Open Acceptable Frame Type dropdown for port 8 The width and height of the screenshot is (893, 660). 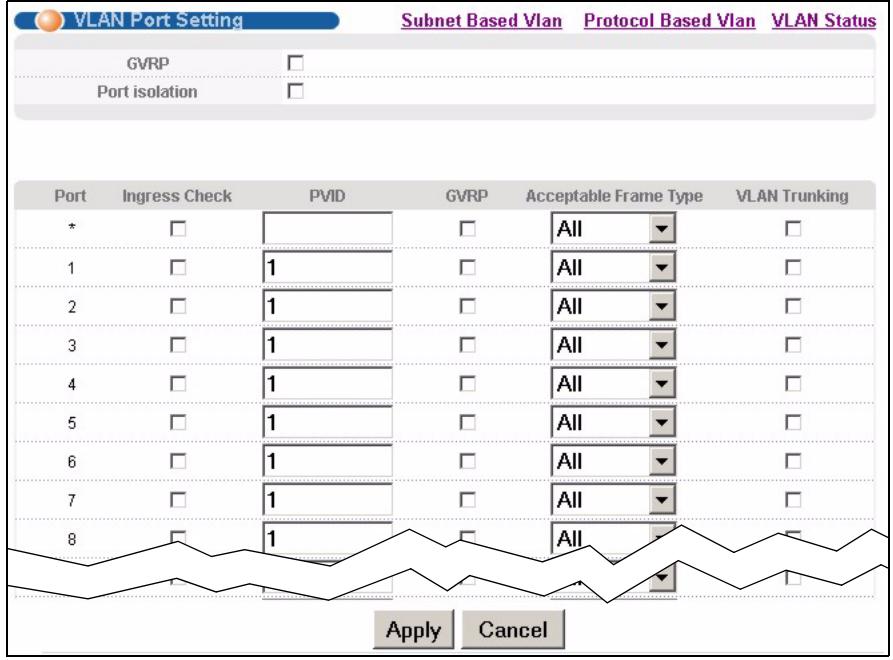click(613, 538)
